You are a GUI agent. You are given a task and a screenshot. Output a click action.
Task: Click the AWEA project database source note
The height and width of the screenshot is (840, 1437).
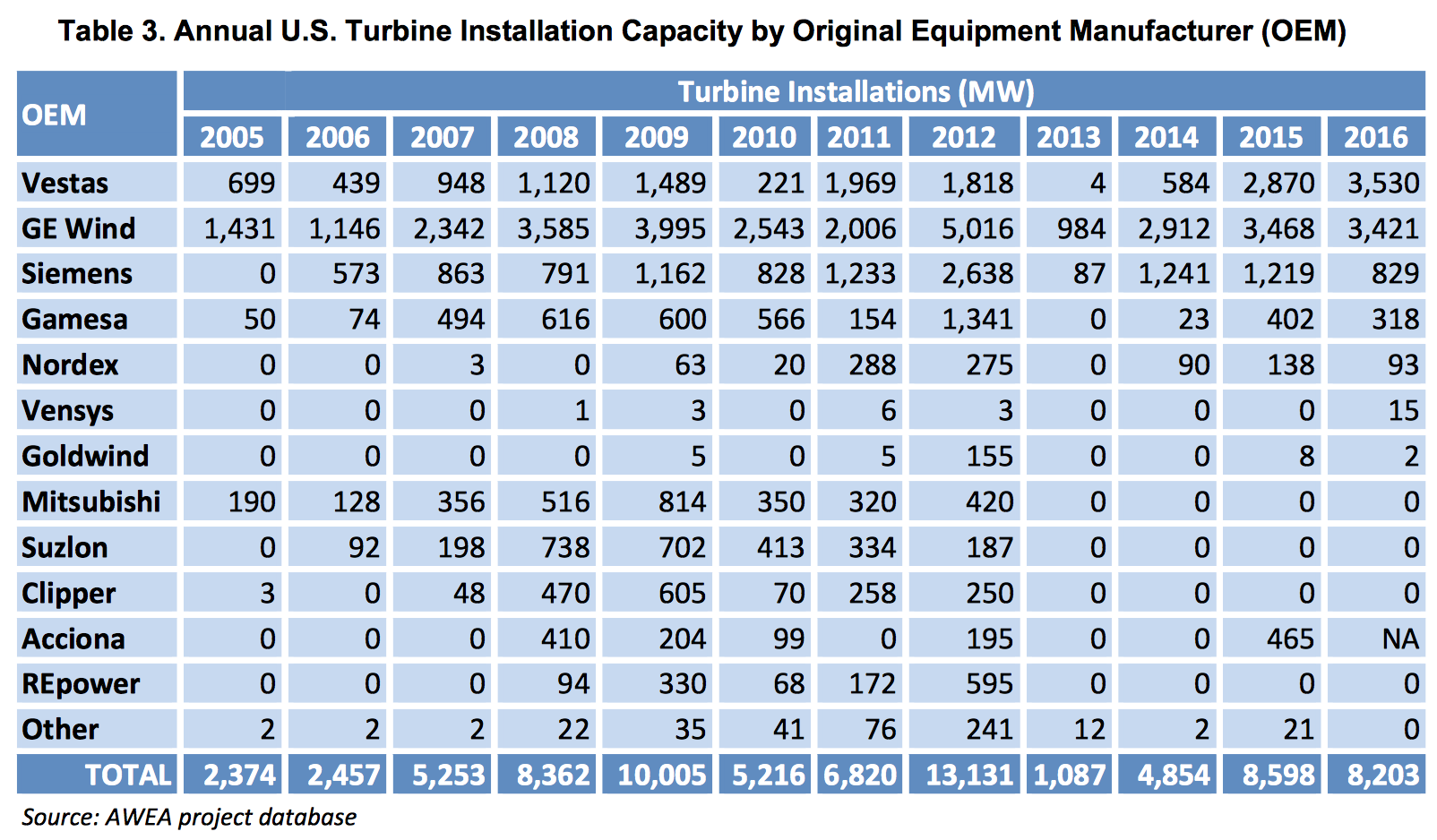189,817
